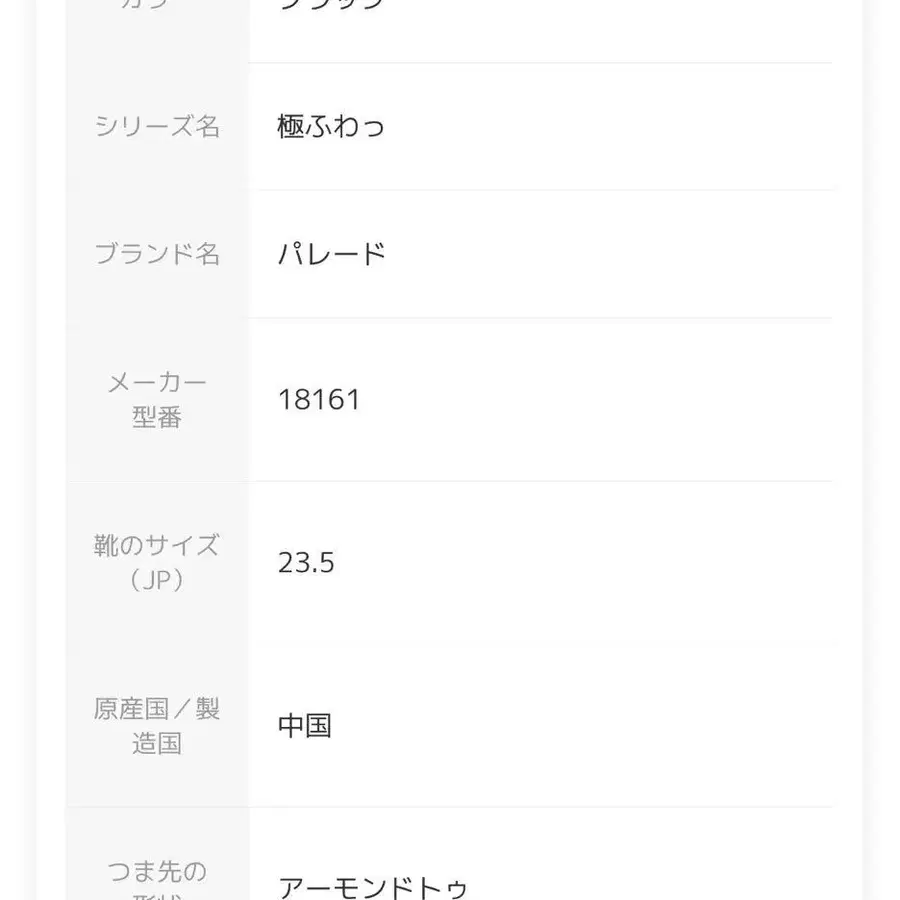Click the cut-off label in top row
The width and height of the screenshot is (900, 900).
pos(157,5)
